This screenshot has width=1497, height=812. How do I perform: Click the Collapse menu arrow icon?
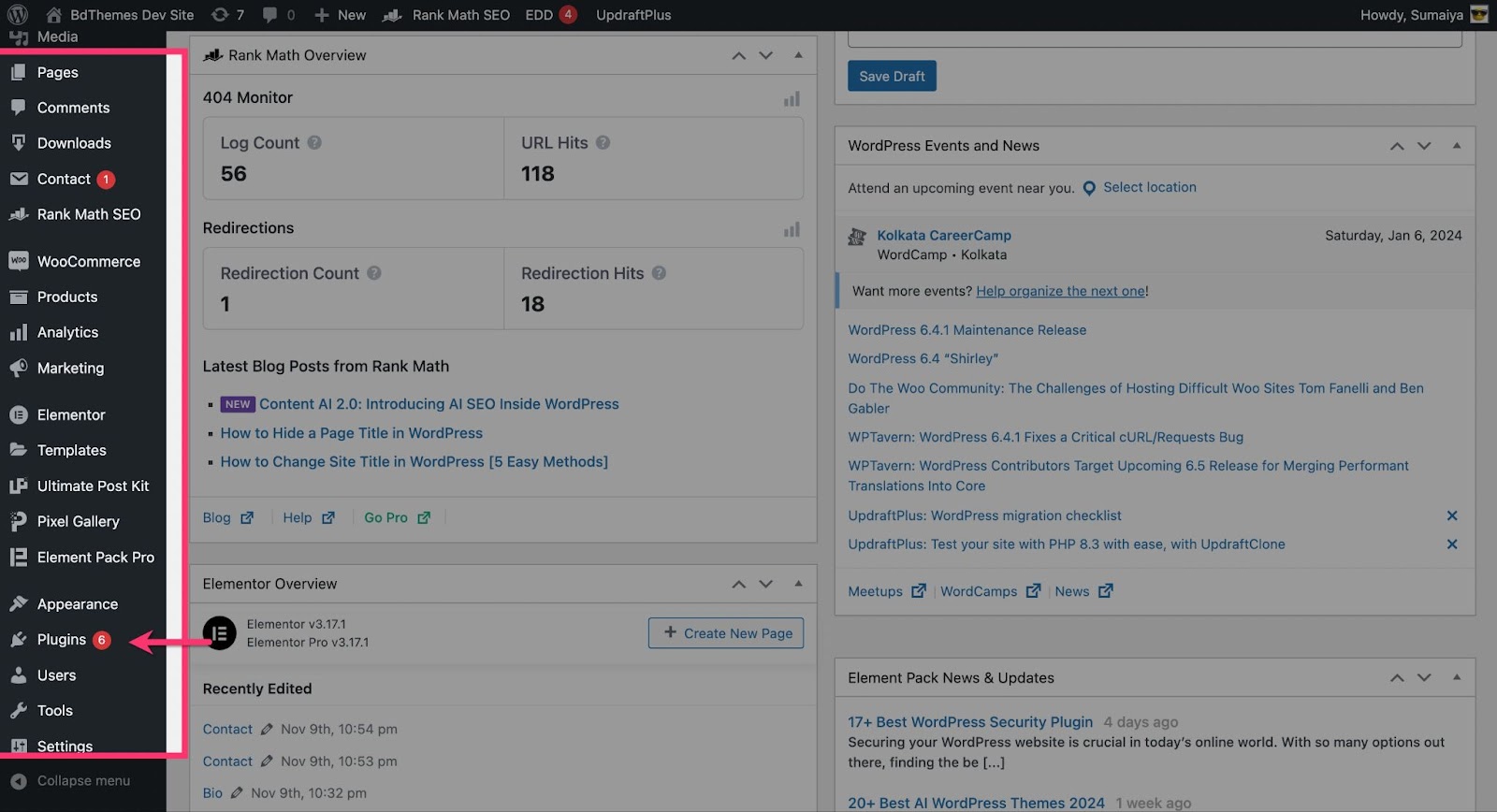(x=19, y=781)
